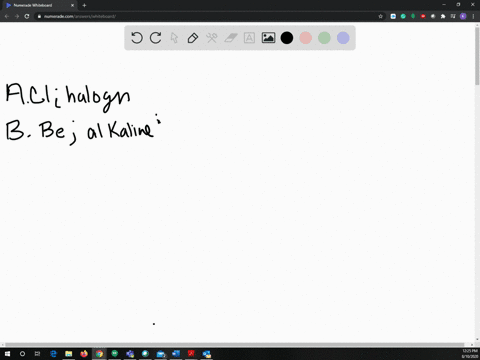This screenshot has width=480, height=360.
Task: Select the pen drawing tool
Action: point(193,38)
